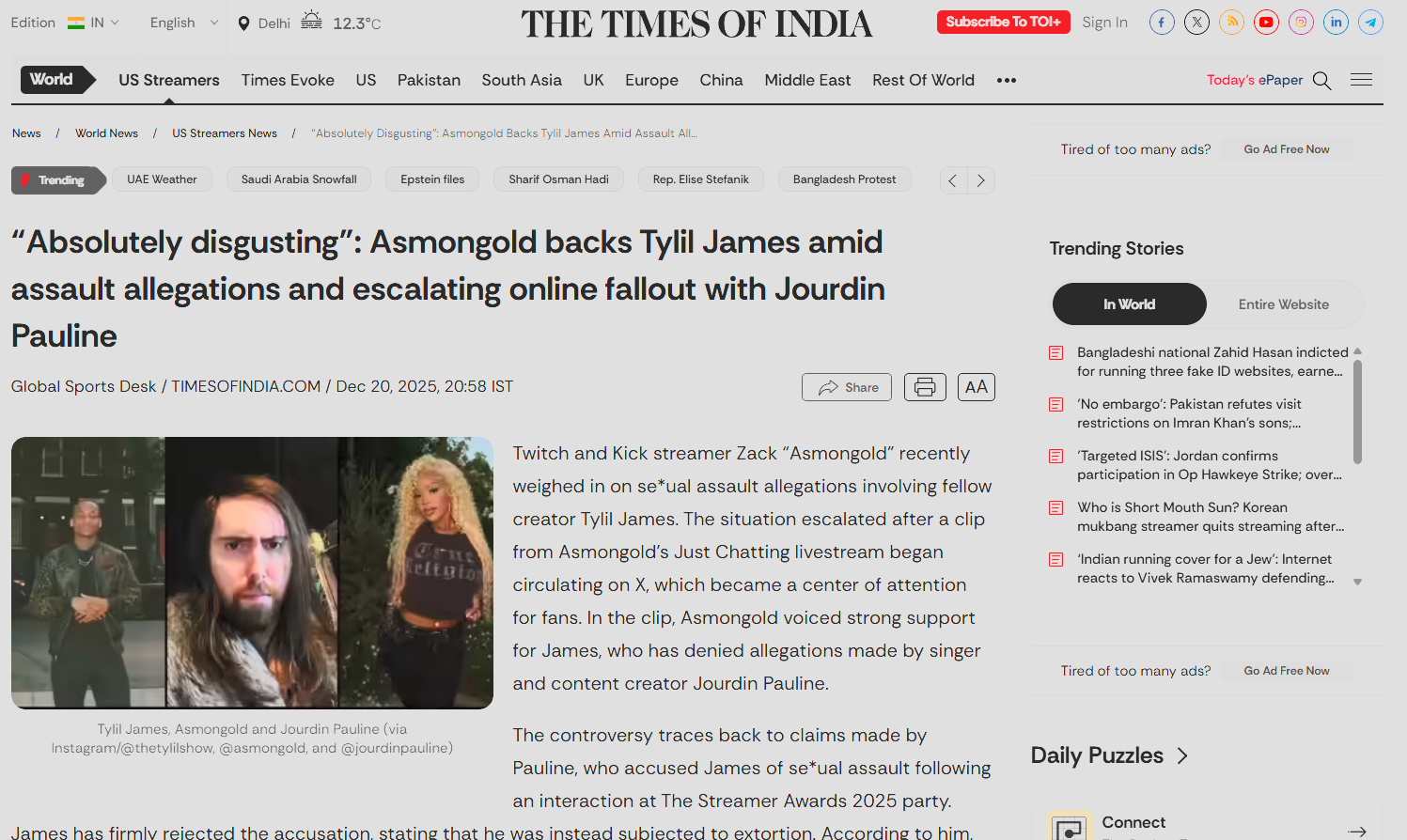Share the article via Share button

coord(847,387)
